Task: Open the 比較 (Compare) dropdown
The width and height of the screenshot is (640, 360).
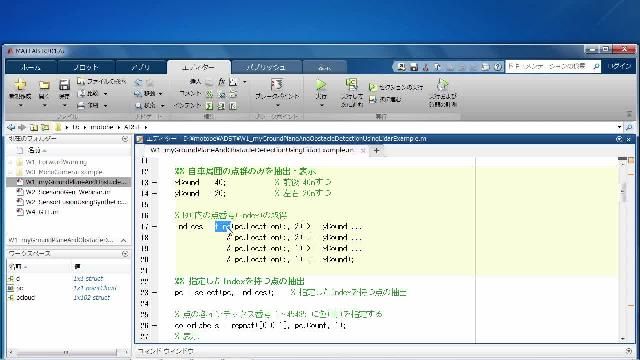Action: (92, 93)
